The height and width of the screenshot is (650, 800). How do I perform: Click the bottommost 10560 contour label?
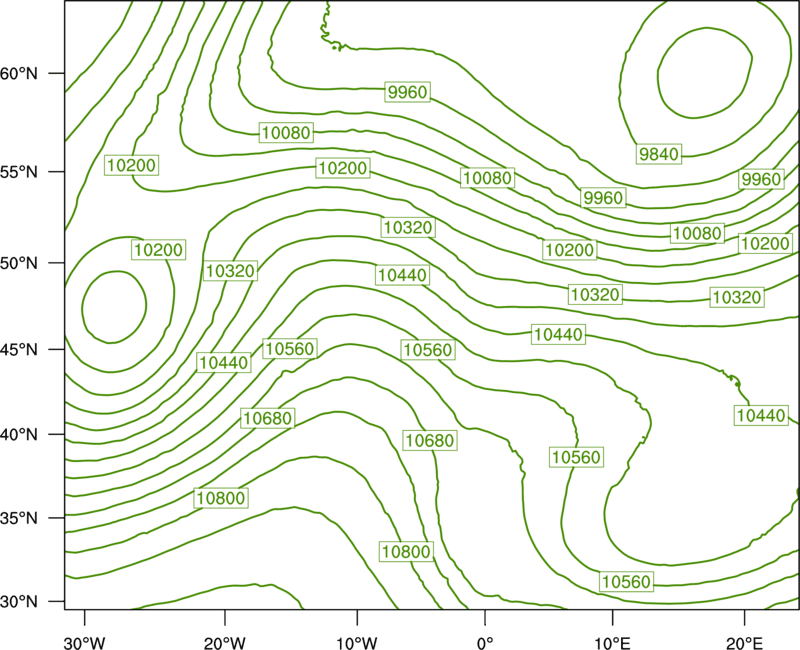click(626, 582)
